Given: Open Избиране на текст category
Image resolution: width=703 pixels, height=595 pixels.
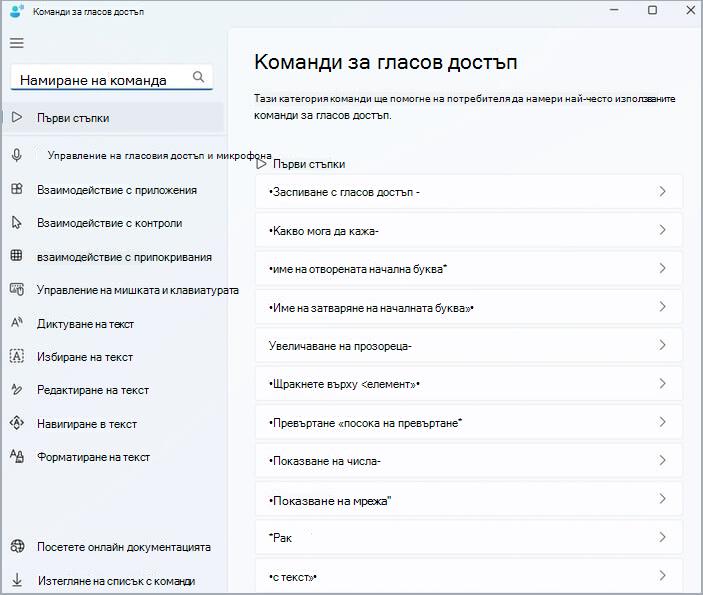Looking at the screenshot, I should [x=85, y=357].
